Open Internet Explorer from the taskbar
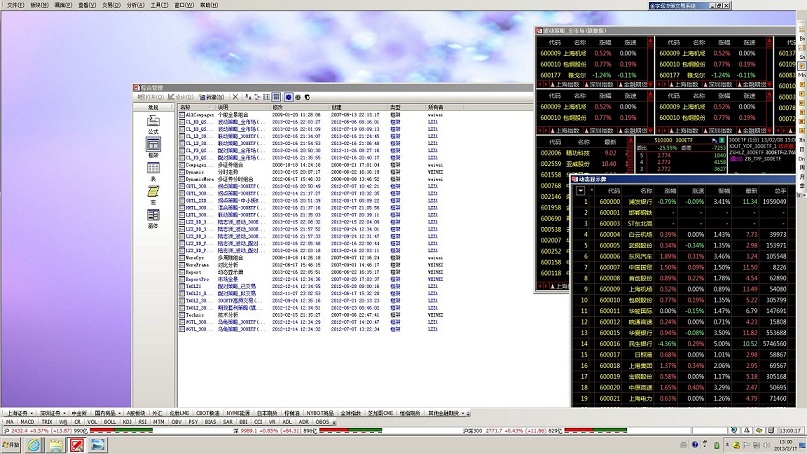Screen dimensions: 807x454 click(x=33, y=445)
